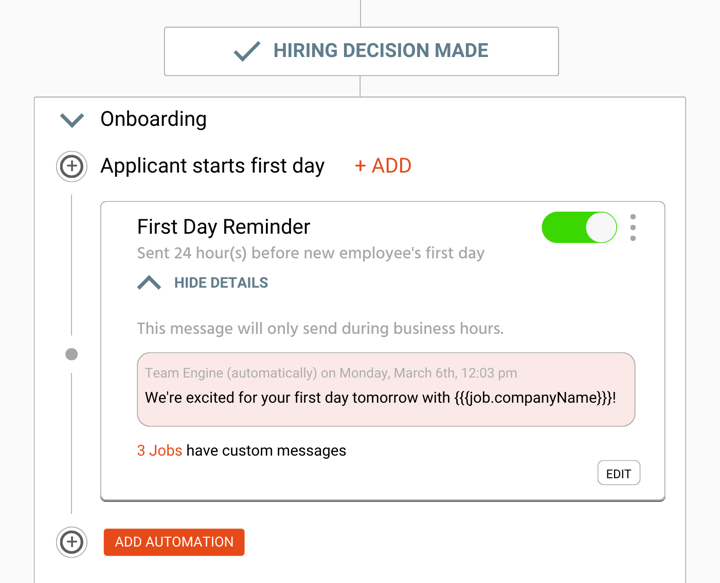Click plus circle next to Add Automation
720x583 pixels.
click(72, 542)
